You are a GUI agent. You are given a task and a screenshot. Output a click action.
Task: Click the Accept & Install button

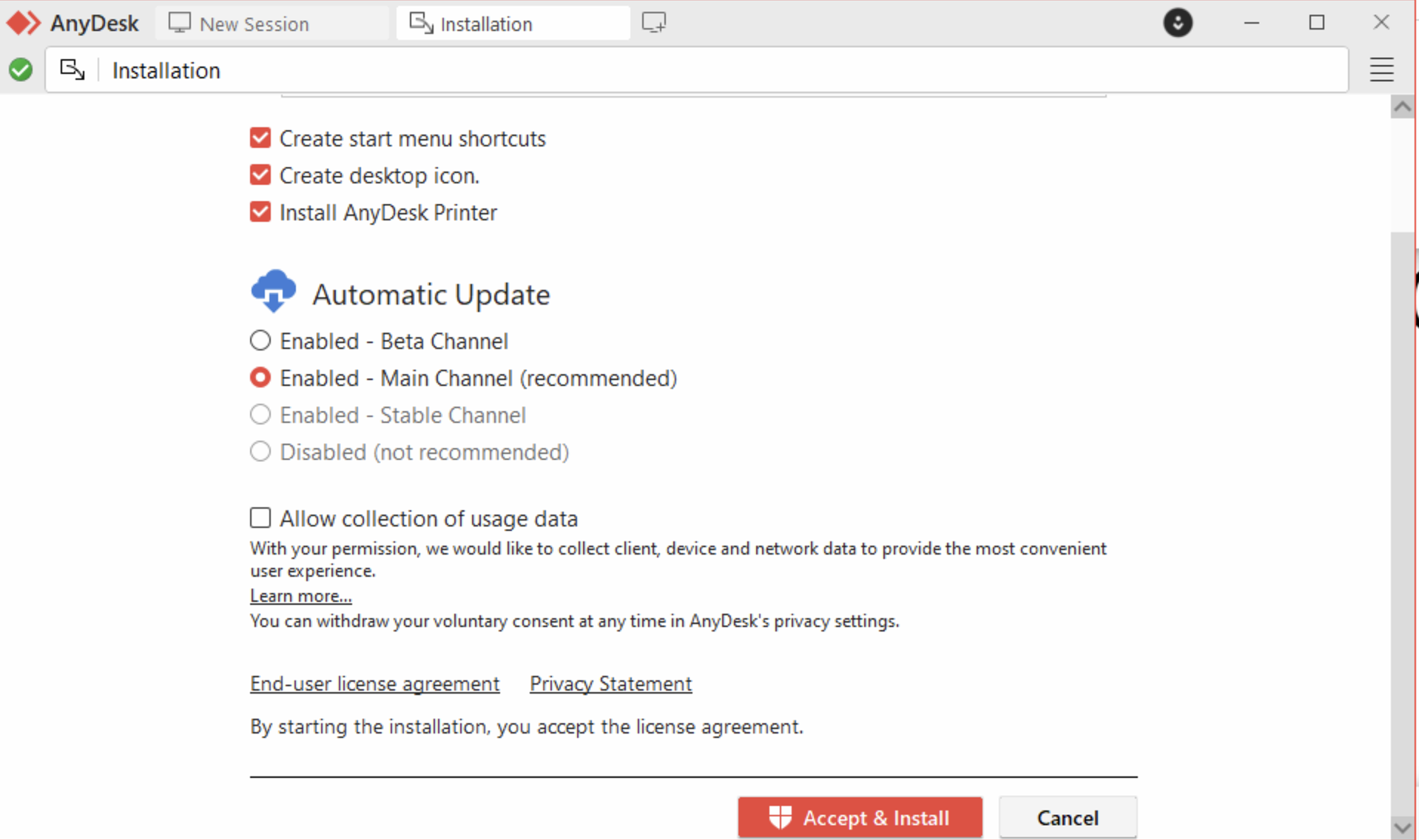pos(860,818)
